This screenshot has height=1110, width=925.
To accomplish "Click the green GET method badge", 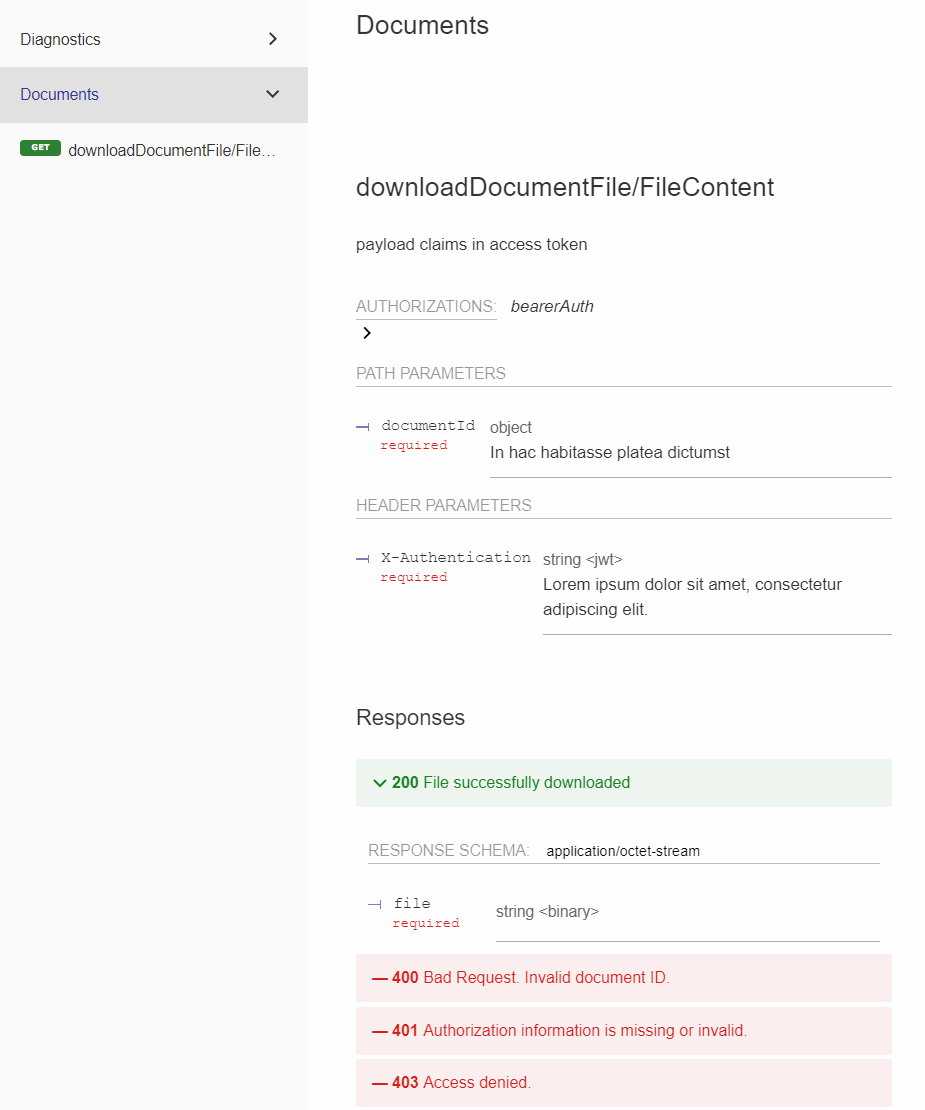I will tap(40, 148).
